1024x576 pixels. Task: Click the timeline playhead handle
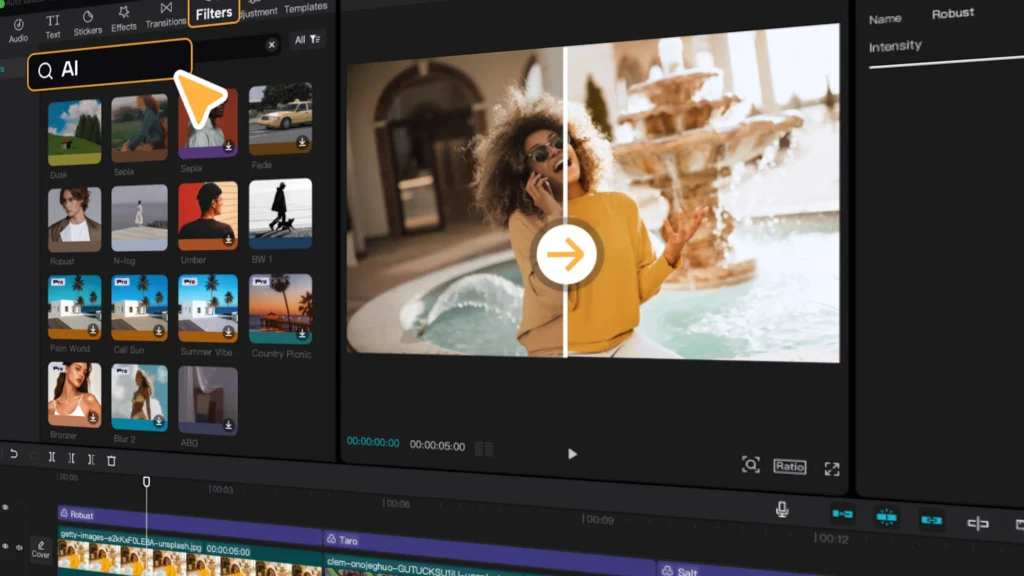click(x=146, y=481)
